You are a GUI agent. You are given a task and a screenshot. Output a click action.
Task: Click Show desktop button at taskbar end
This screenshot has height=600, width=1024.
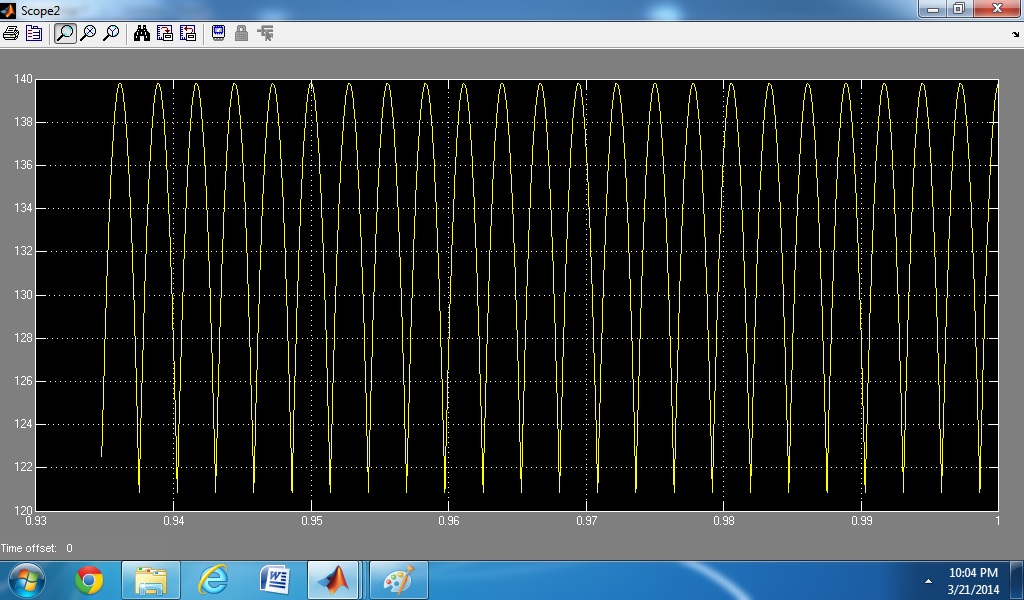point(1019,580)
